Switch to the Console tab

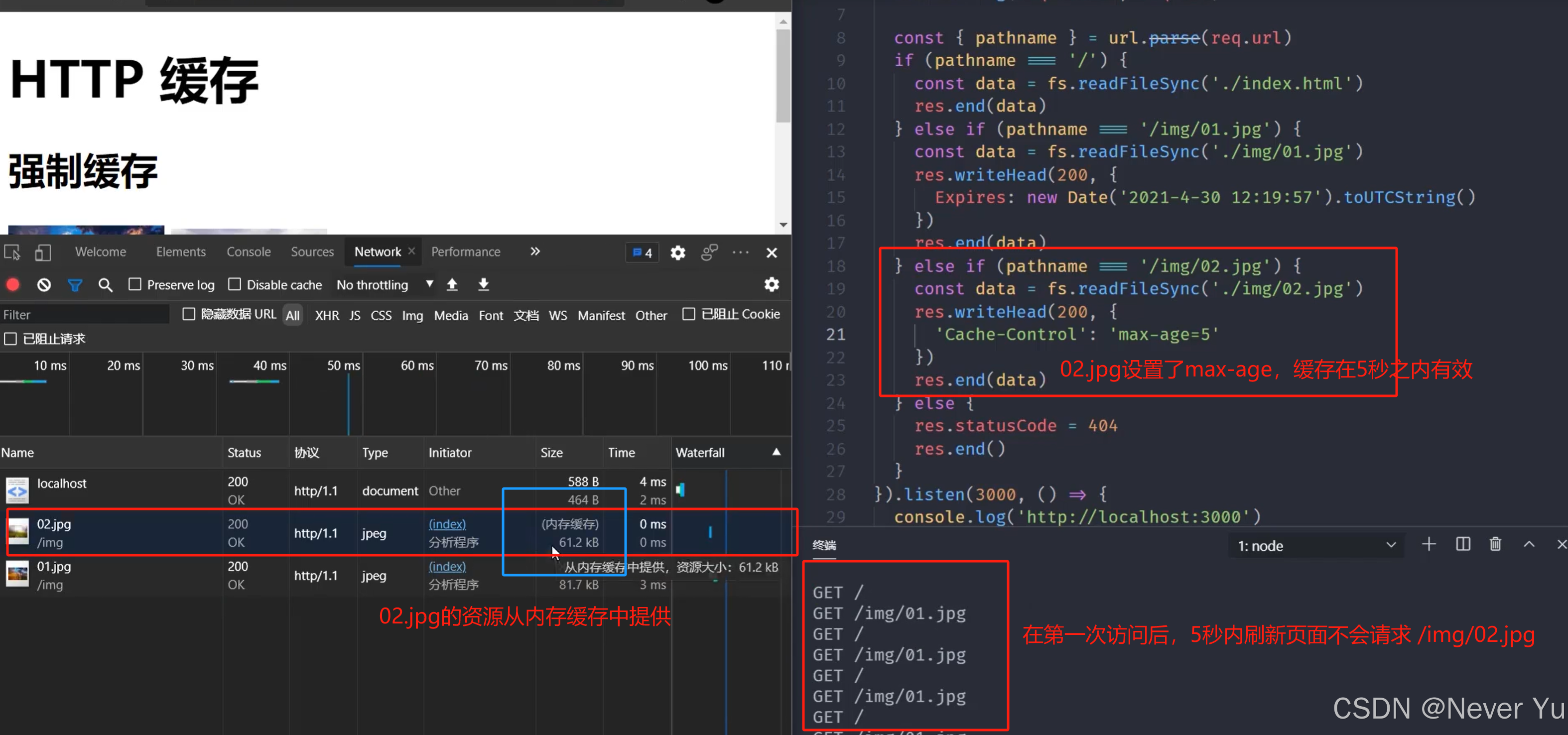click(x=249, y=252)
